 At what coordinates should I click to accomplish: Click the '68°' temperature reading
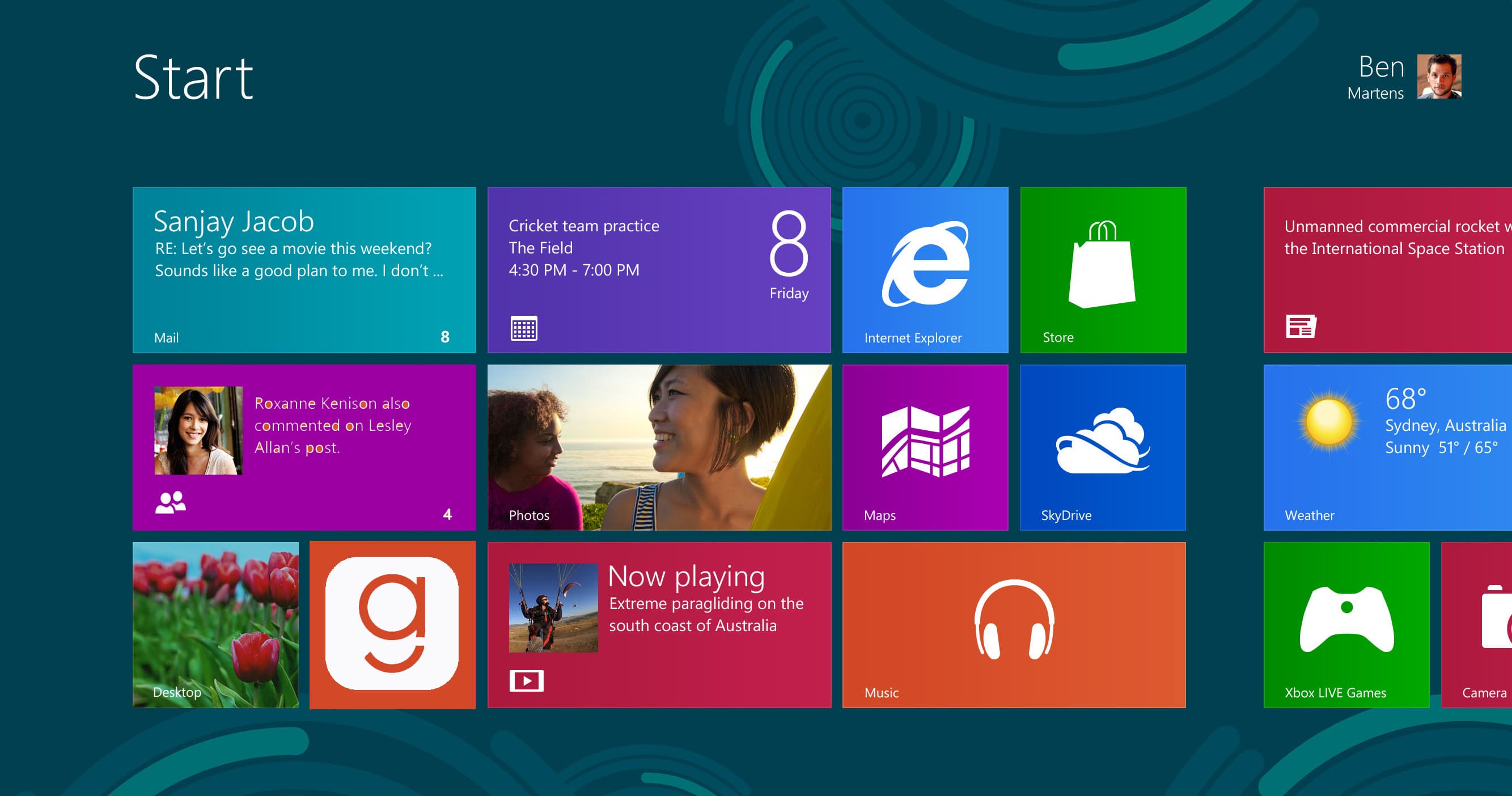pos(1405,399)
